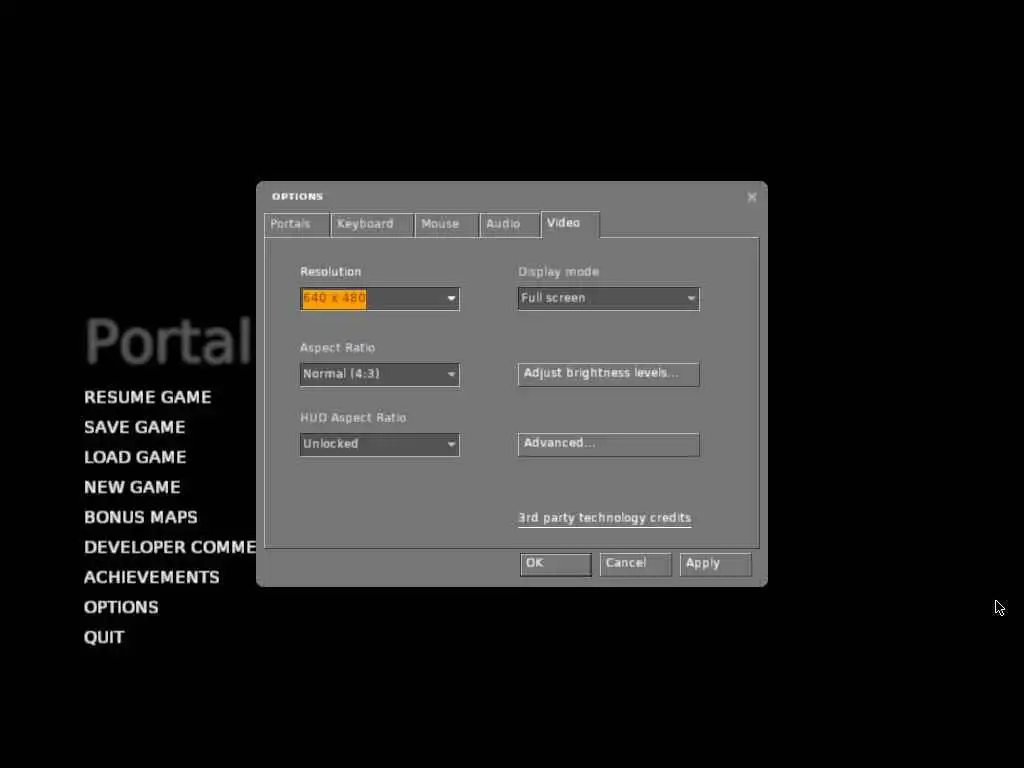Open the Resolution dropdown showing 640 x 480

380,298
